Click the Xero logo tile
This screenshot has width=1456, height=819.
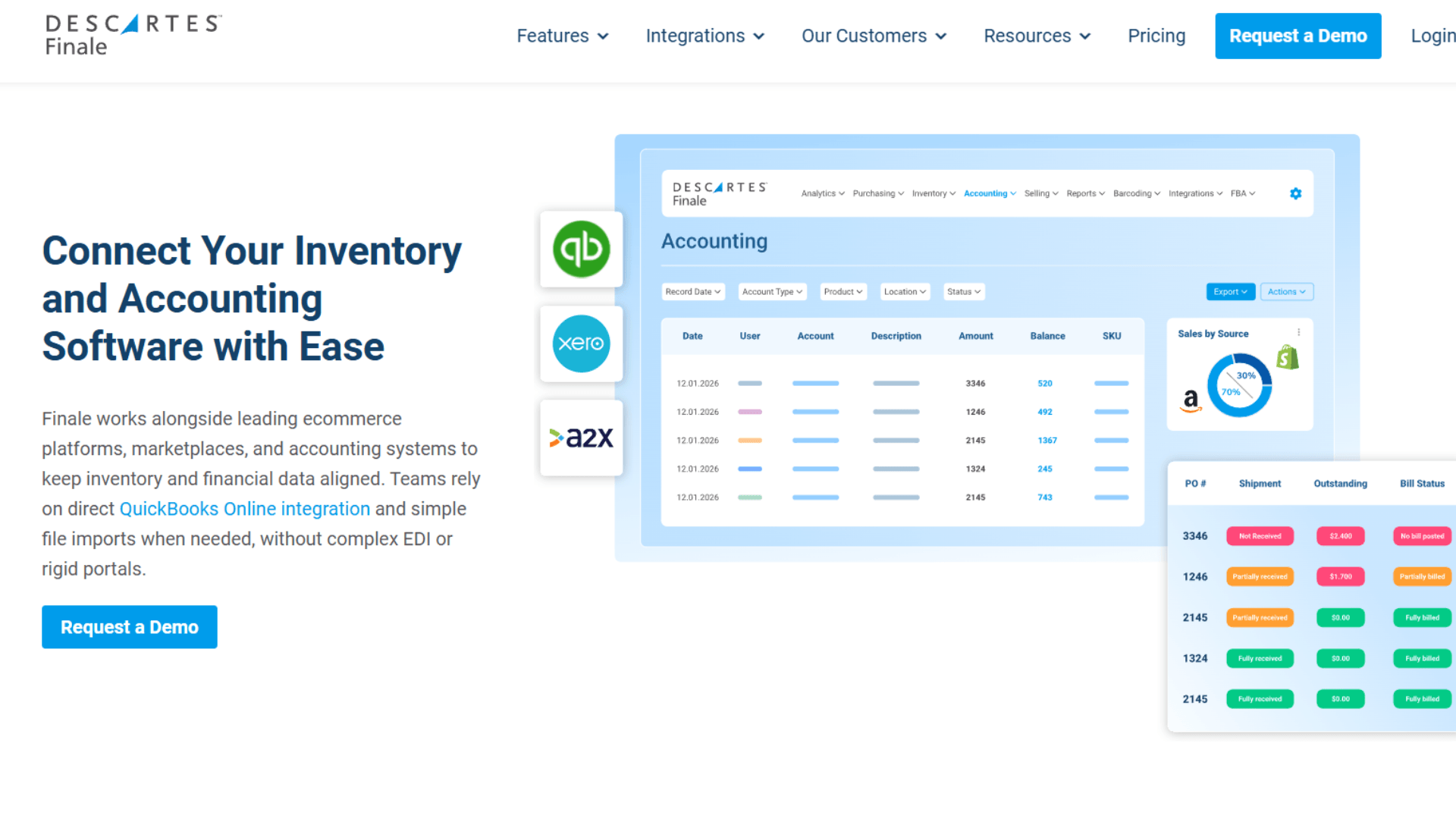[x=582, y=344]
